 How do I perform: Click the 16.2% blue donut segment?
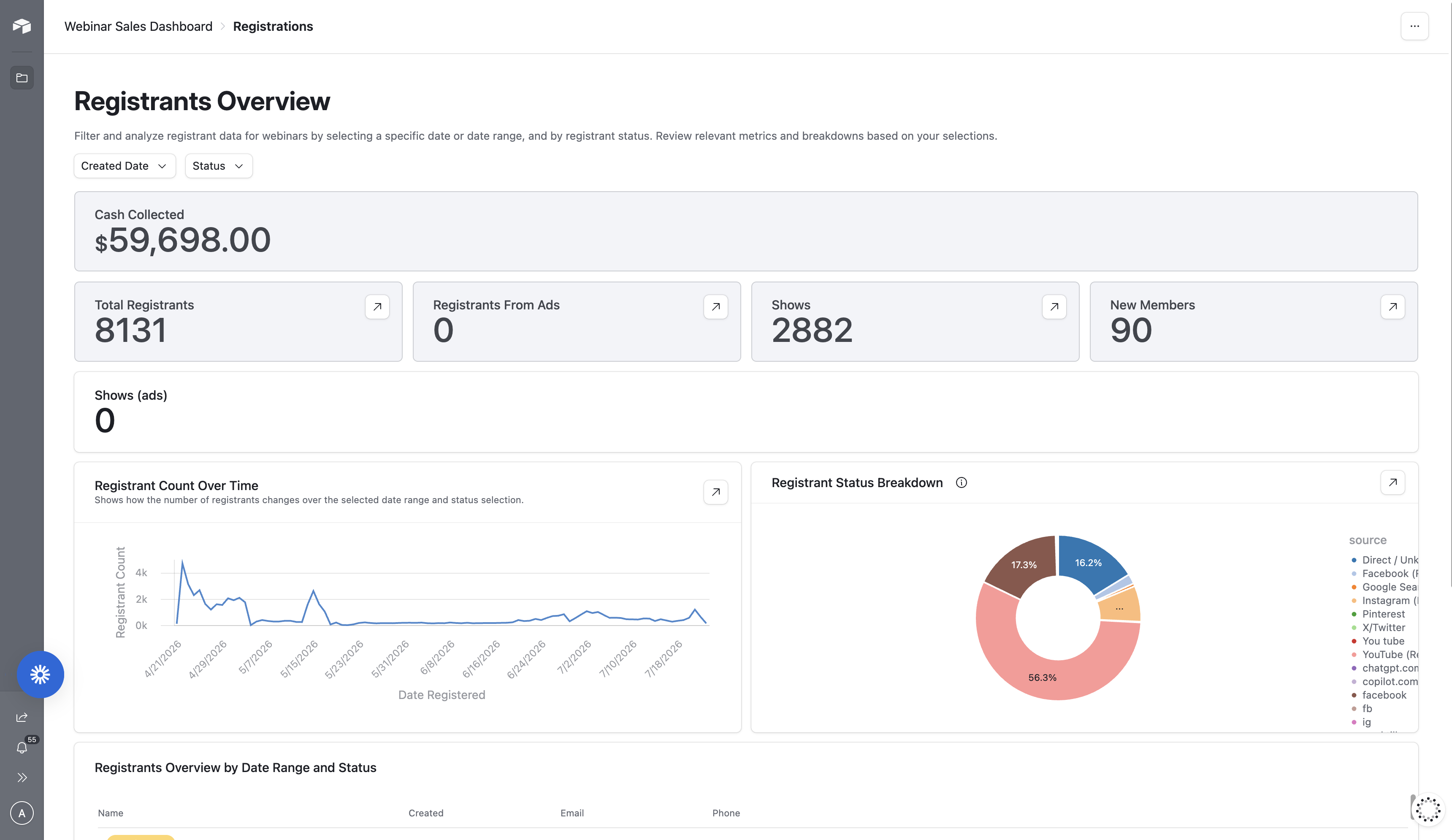coord(1089,562)
